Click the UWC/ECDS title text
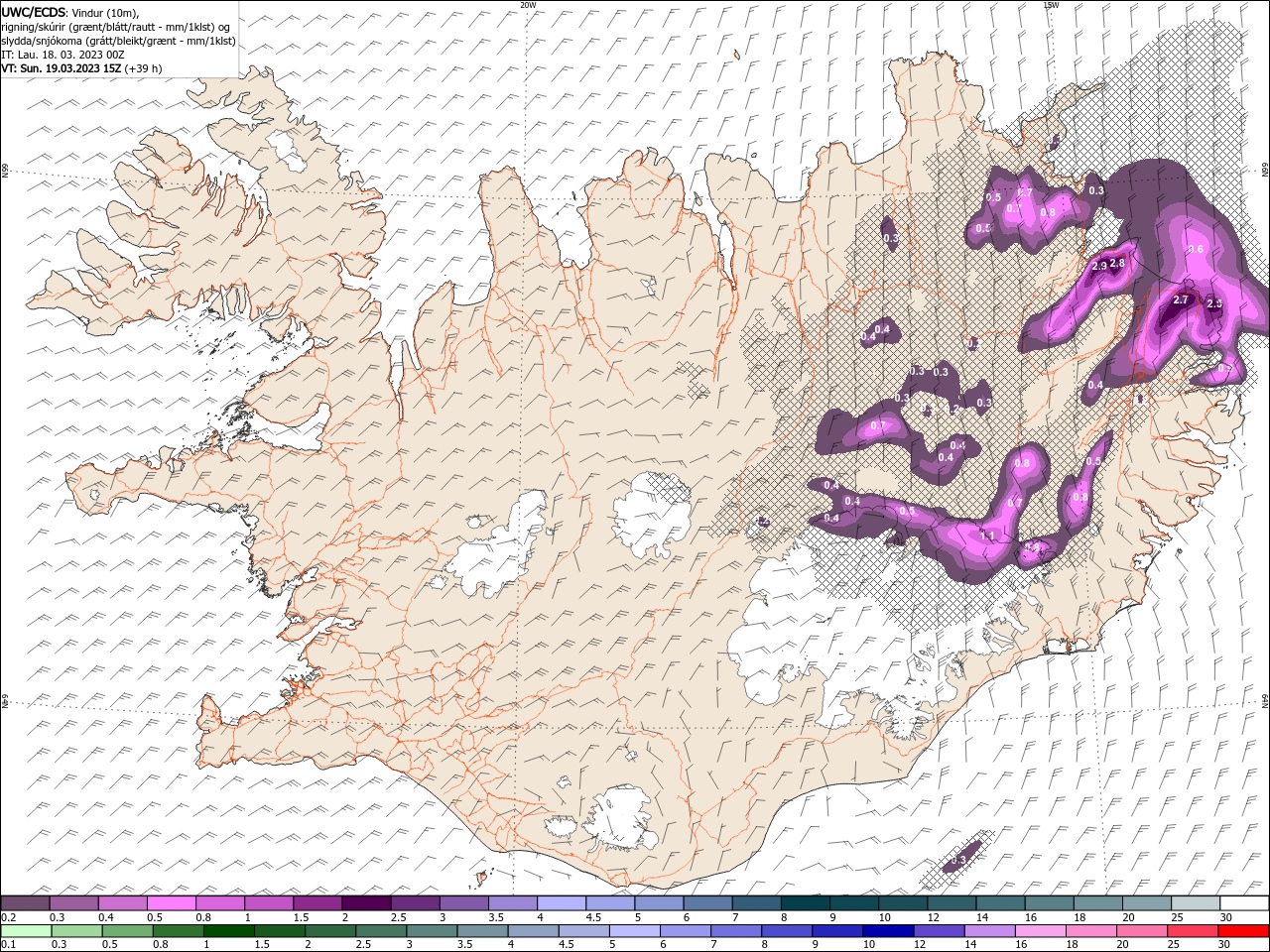1270x952 pixels. (x=34, y=12)
